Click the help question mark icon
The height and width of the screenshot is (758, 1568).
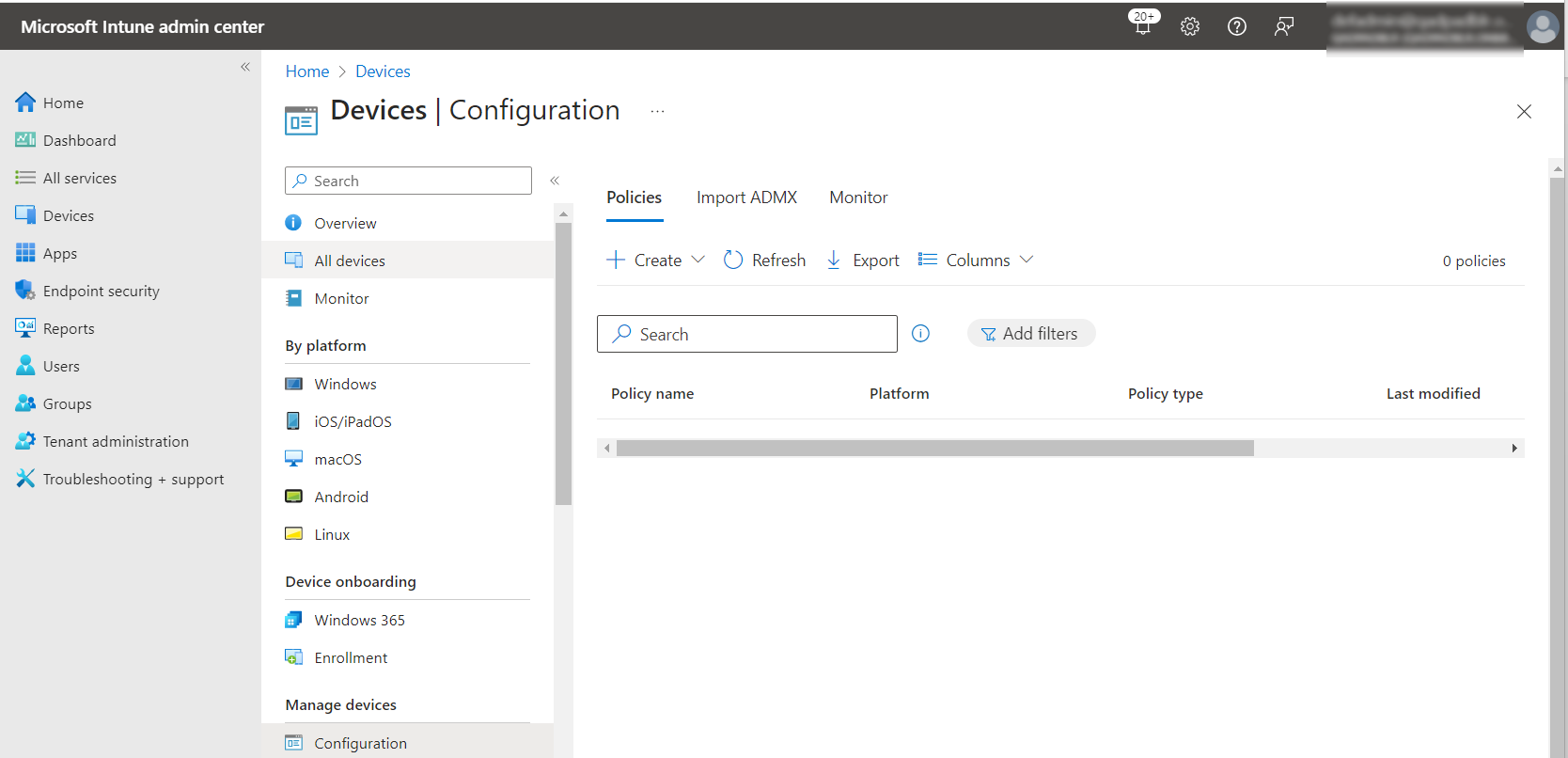[1237, 26]
